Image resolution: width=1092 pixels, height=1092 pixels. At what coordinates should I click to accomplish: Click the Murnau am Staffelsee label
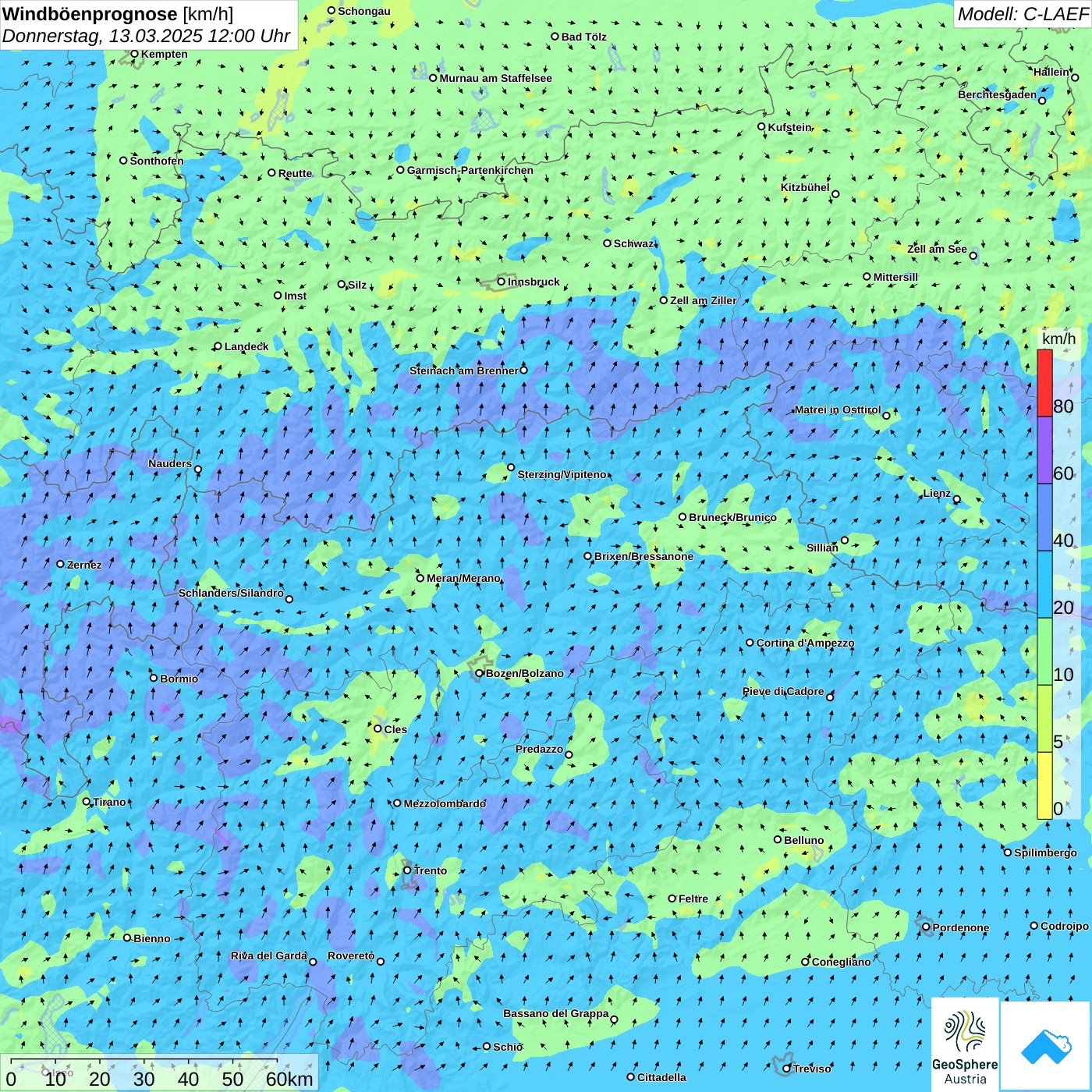[x=495, y=78]
